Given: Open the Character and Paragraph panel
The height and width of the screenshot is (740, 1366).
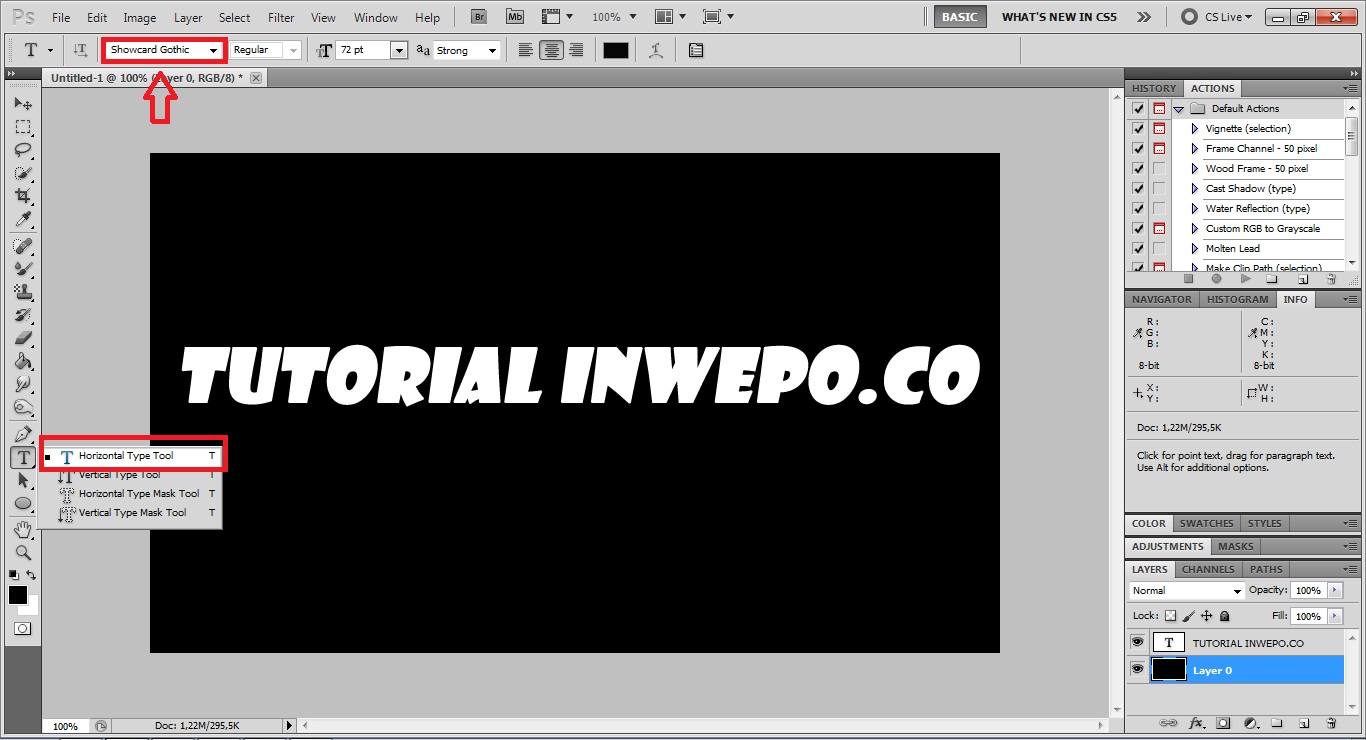Looking at the screenshot, I should coord(696,50).
